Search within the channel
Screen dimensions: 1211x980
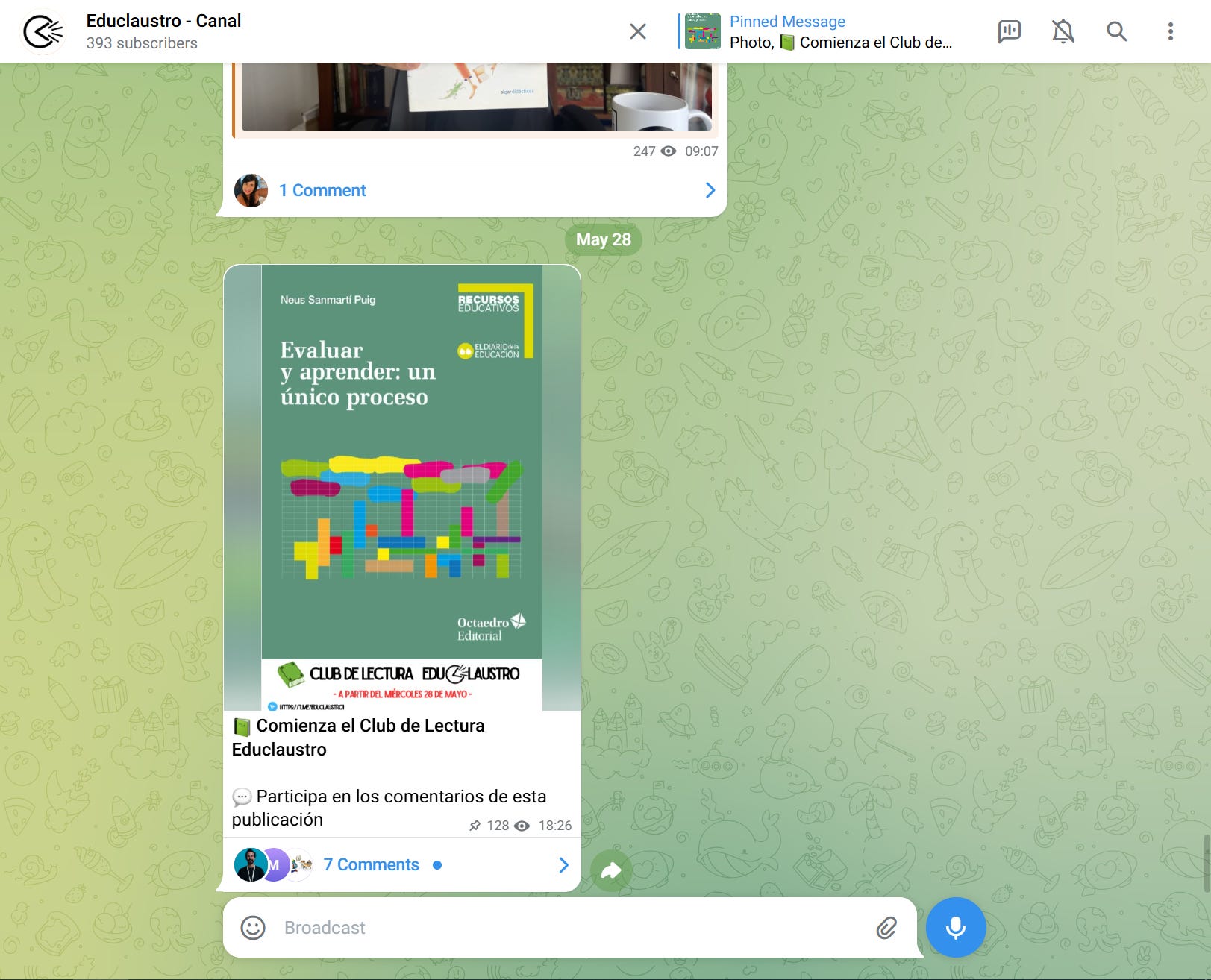(x=1116, y=31)
